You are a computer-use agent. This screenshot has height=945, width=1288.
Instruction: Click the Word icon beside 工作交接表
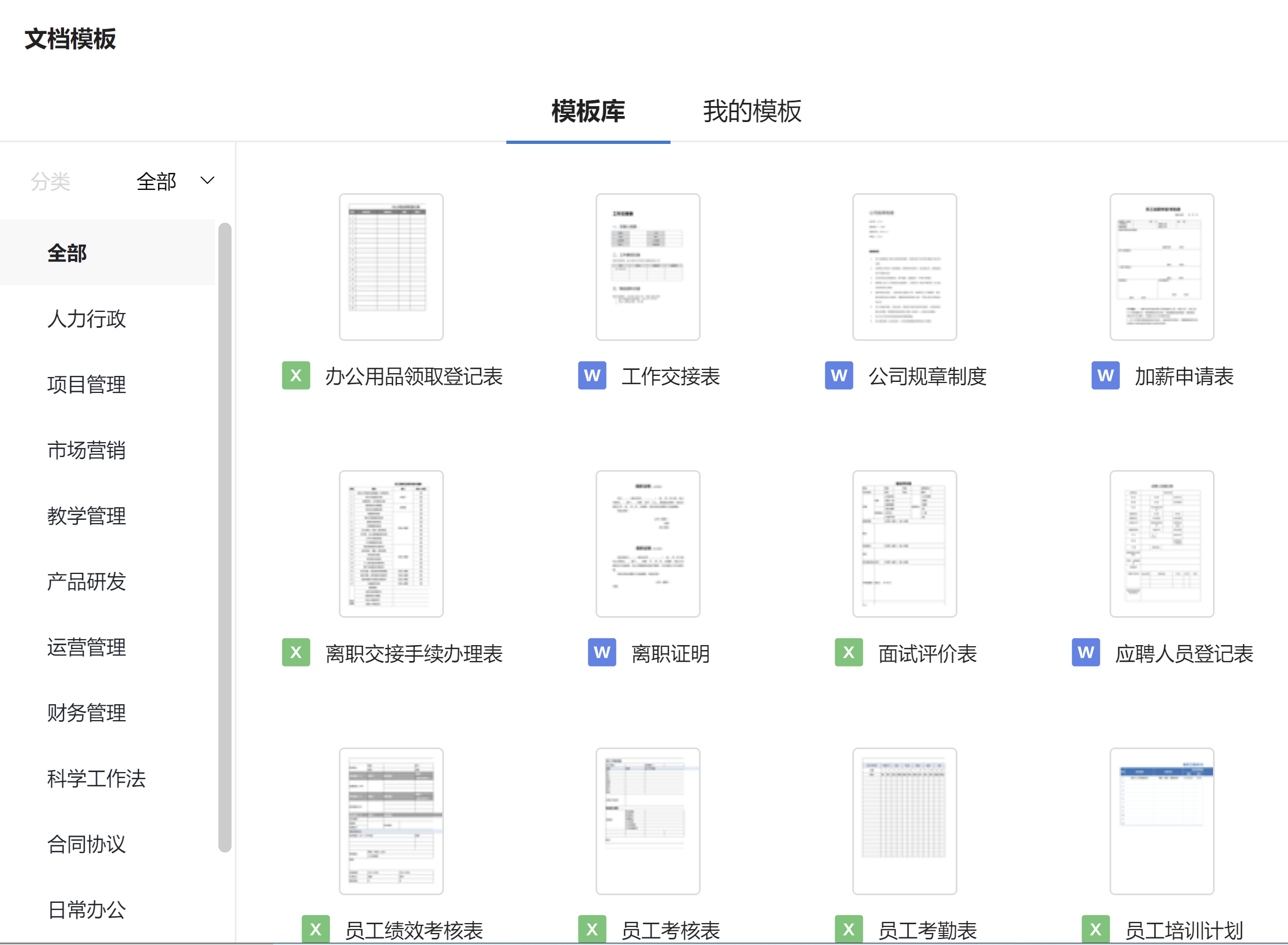click(592, 375)
